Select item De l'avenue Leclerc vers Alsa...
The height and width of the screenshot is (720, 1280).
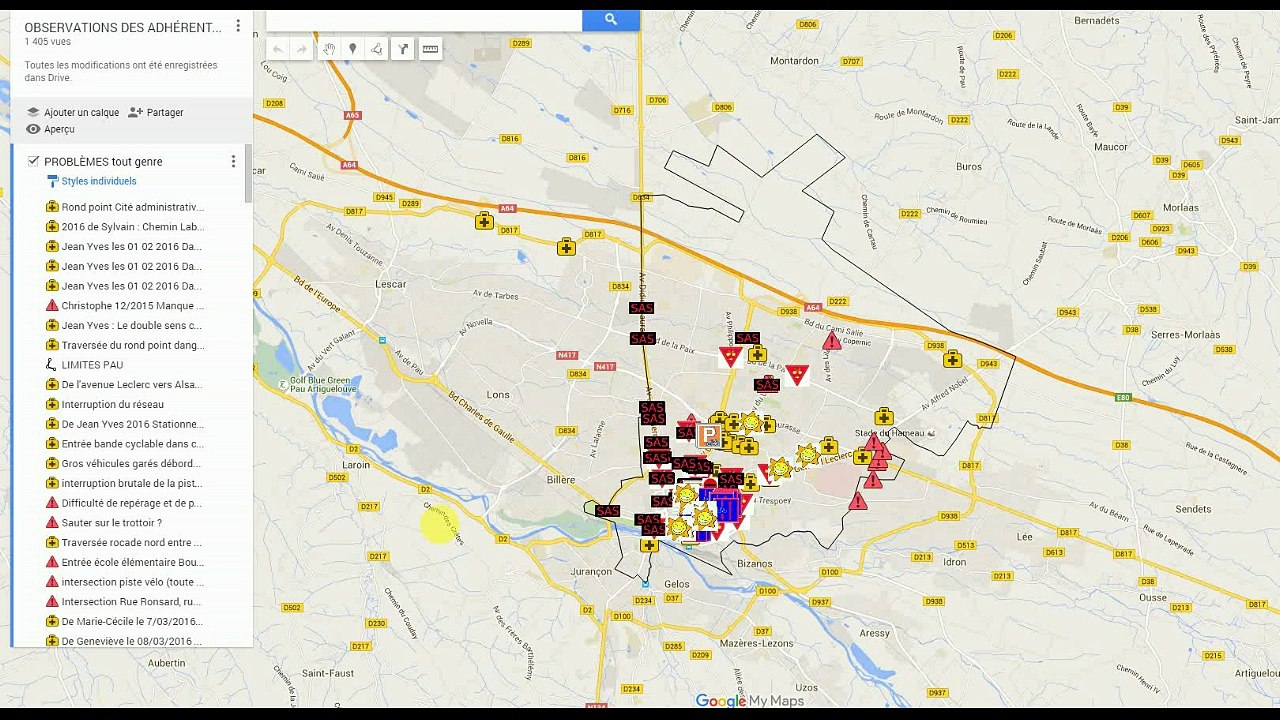pyautogui.click(x=131, y=385)
